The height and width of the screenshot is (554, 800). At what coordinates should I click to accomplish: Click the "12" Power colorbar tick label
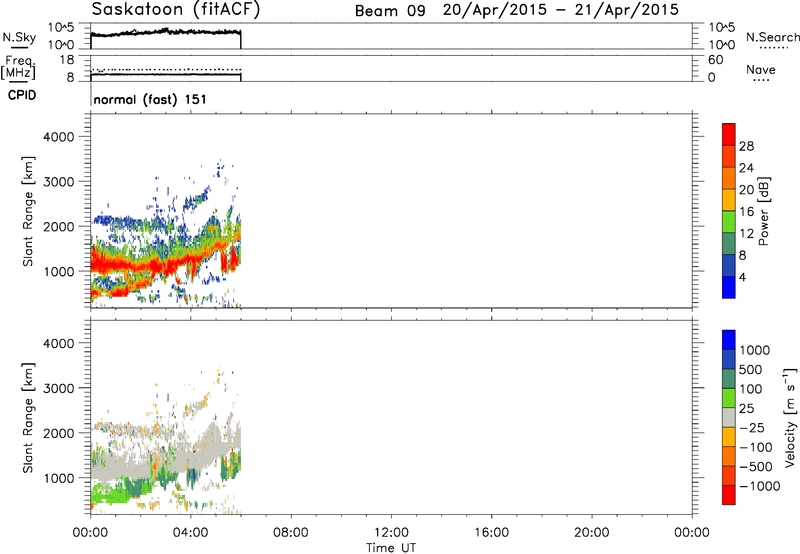pos(746,234)
